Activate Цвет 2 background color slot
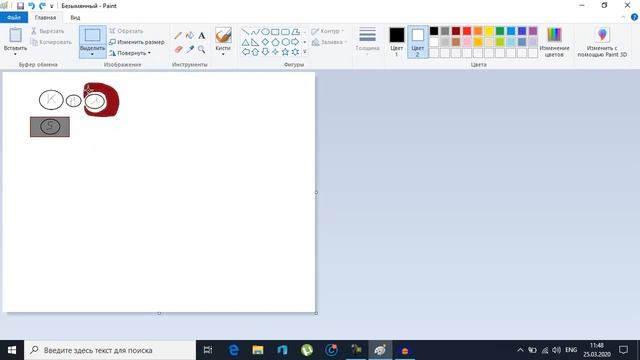Viewport: 640px width, 360px height. tap(418, 41)
